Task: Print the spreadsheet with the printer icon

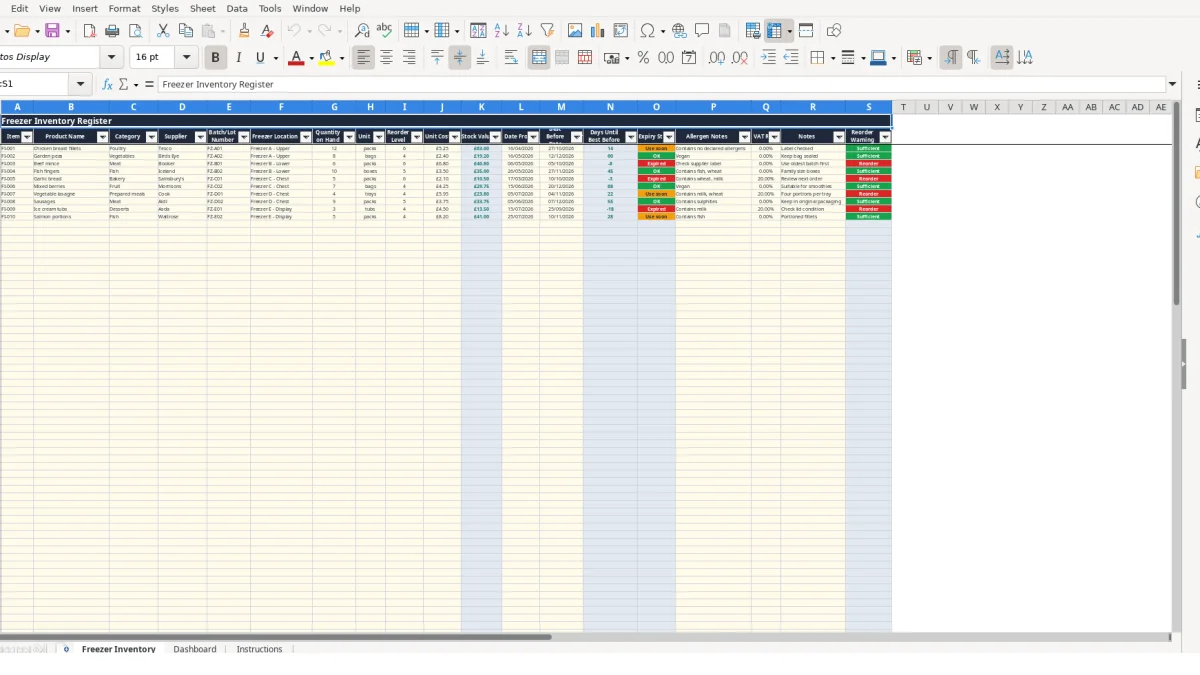Action: pyautogui.click(x=113, y=31)
